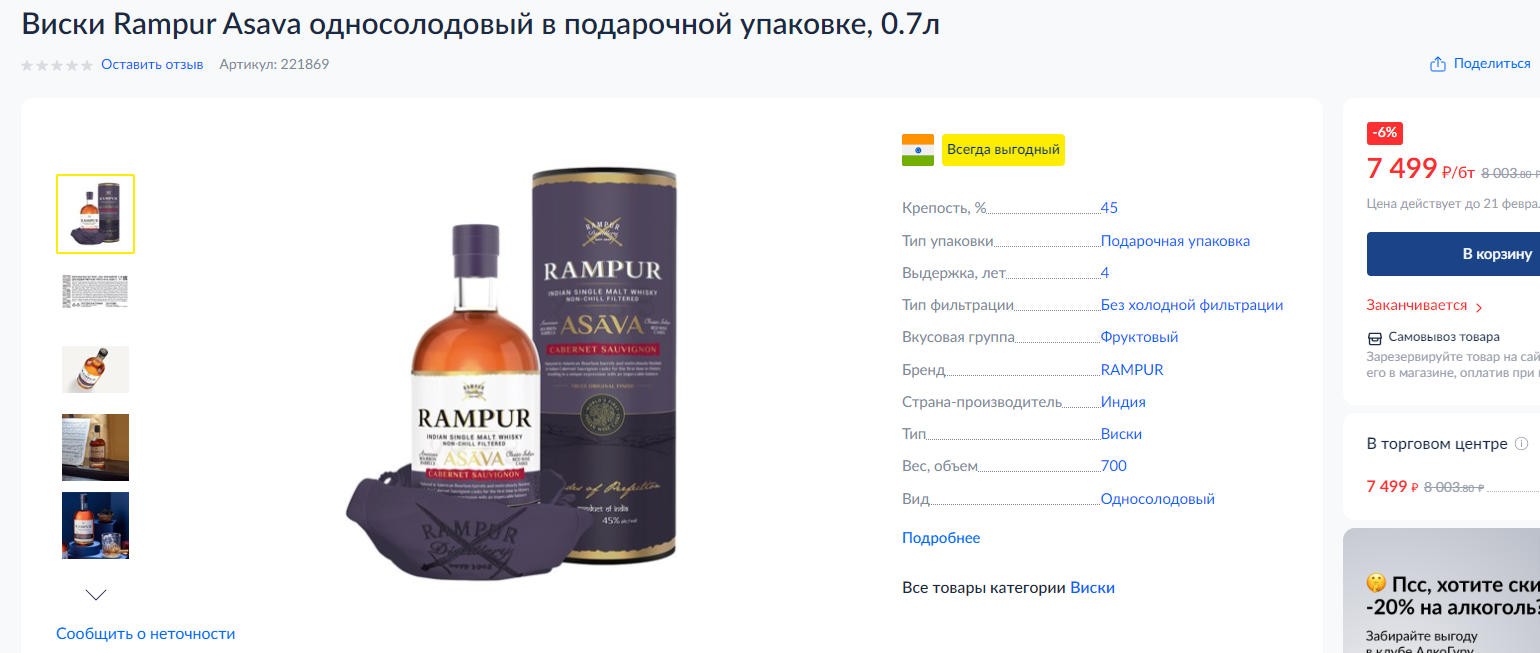Click the rating stars

pos(57,64)
